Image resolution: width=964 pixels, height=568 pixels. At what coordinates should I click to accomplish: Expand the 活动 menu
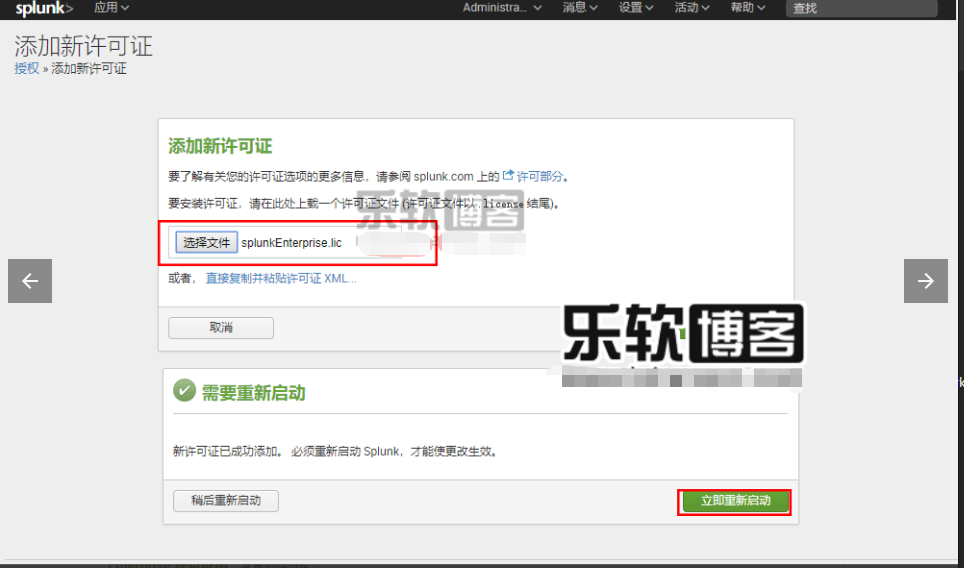pos(692,8)
